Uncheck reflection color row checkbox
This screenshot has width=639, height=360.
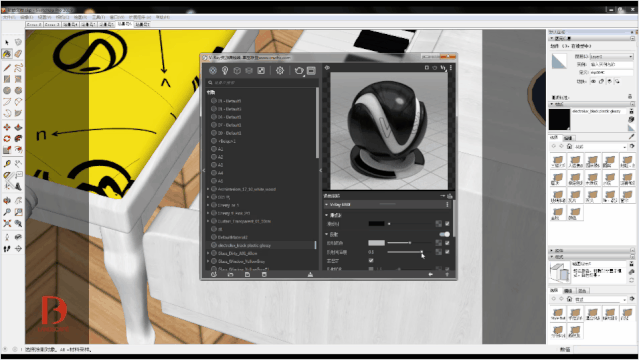pos(447,243)
